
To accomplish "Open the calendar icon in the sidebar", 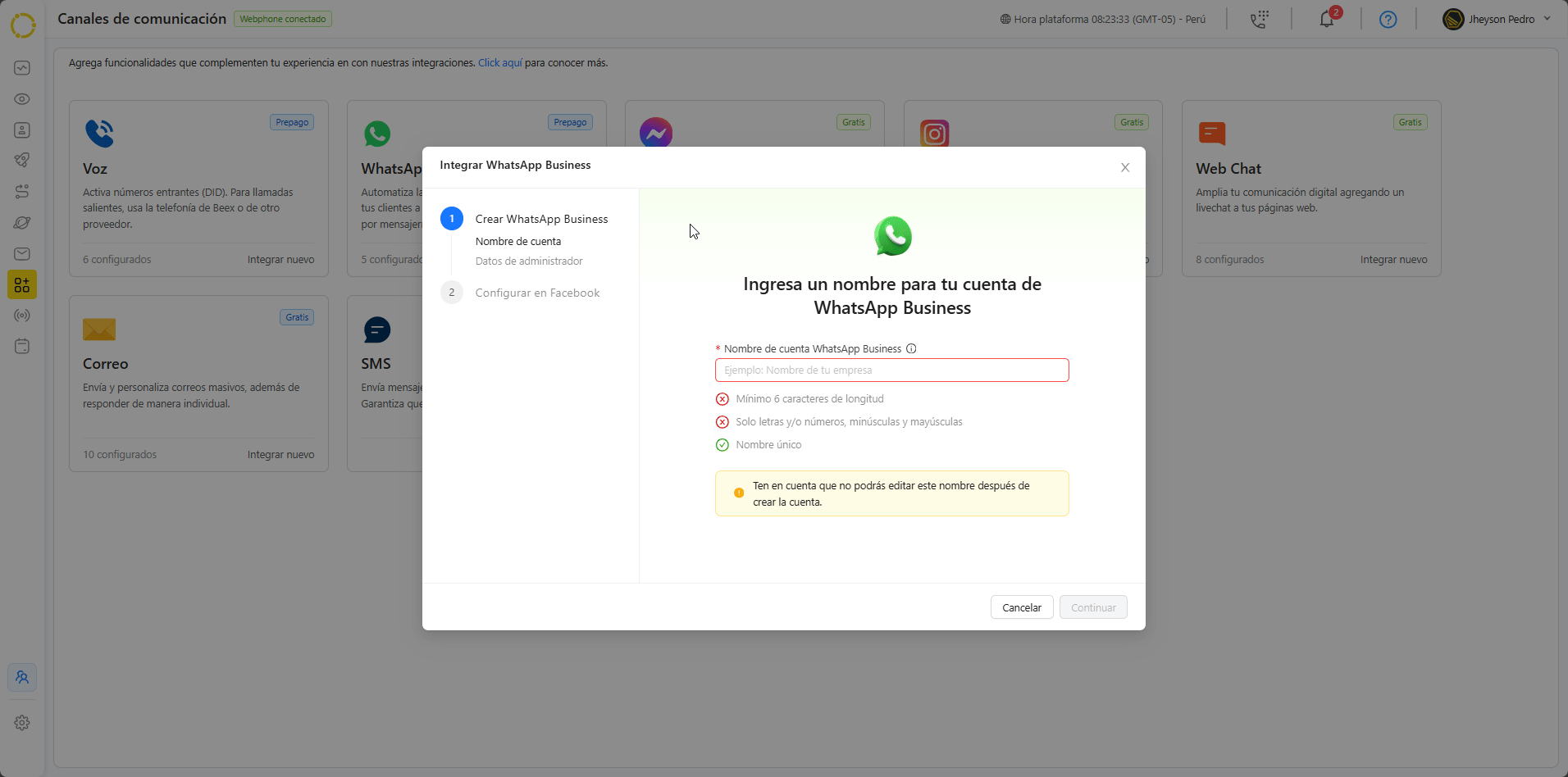I will point(22,347).
